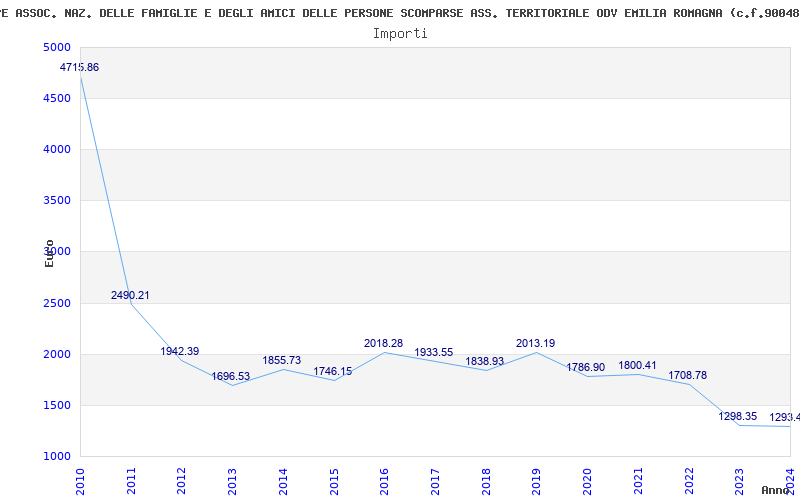Screen dimensions: 800x500
Task: Click the 2018.28 peak value label
Action: (383, 343)
